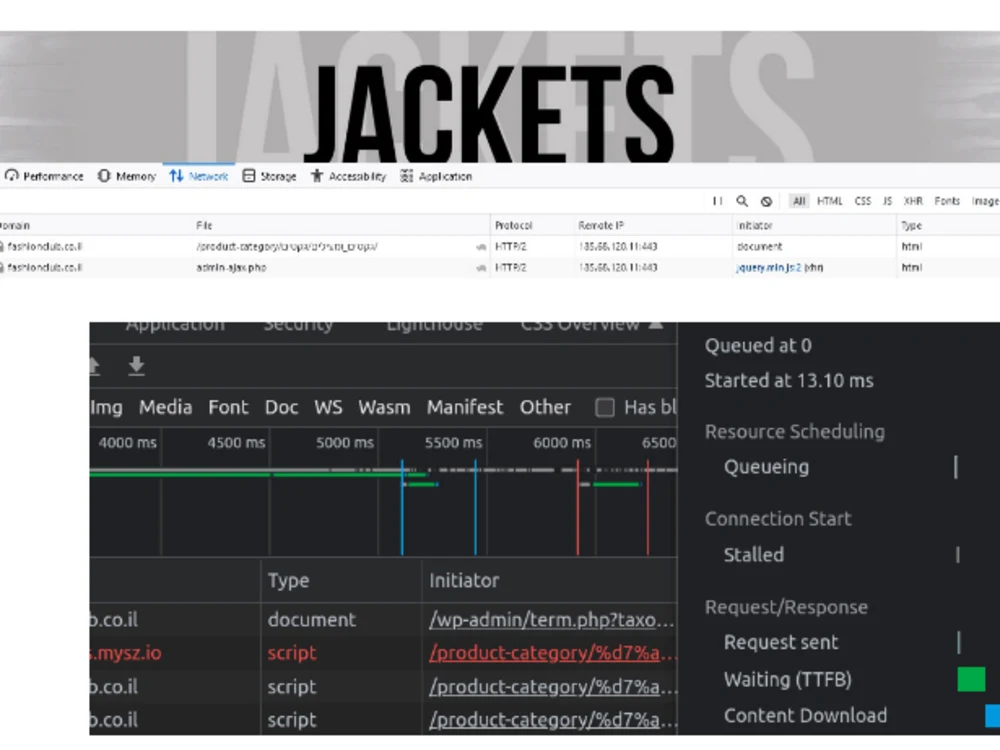Open the Lighthouse tab
This screenshot has width=1000, height=750.
point(433,324)
